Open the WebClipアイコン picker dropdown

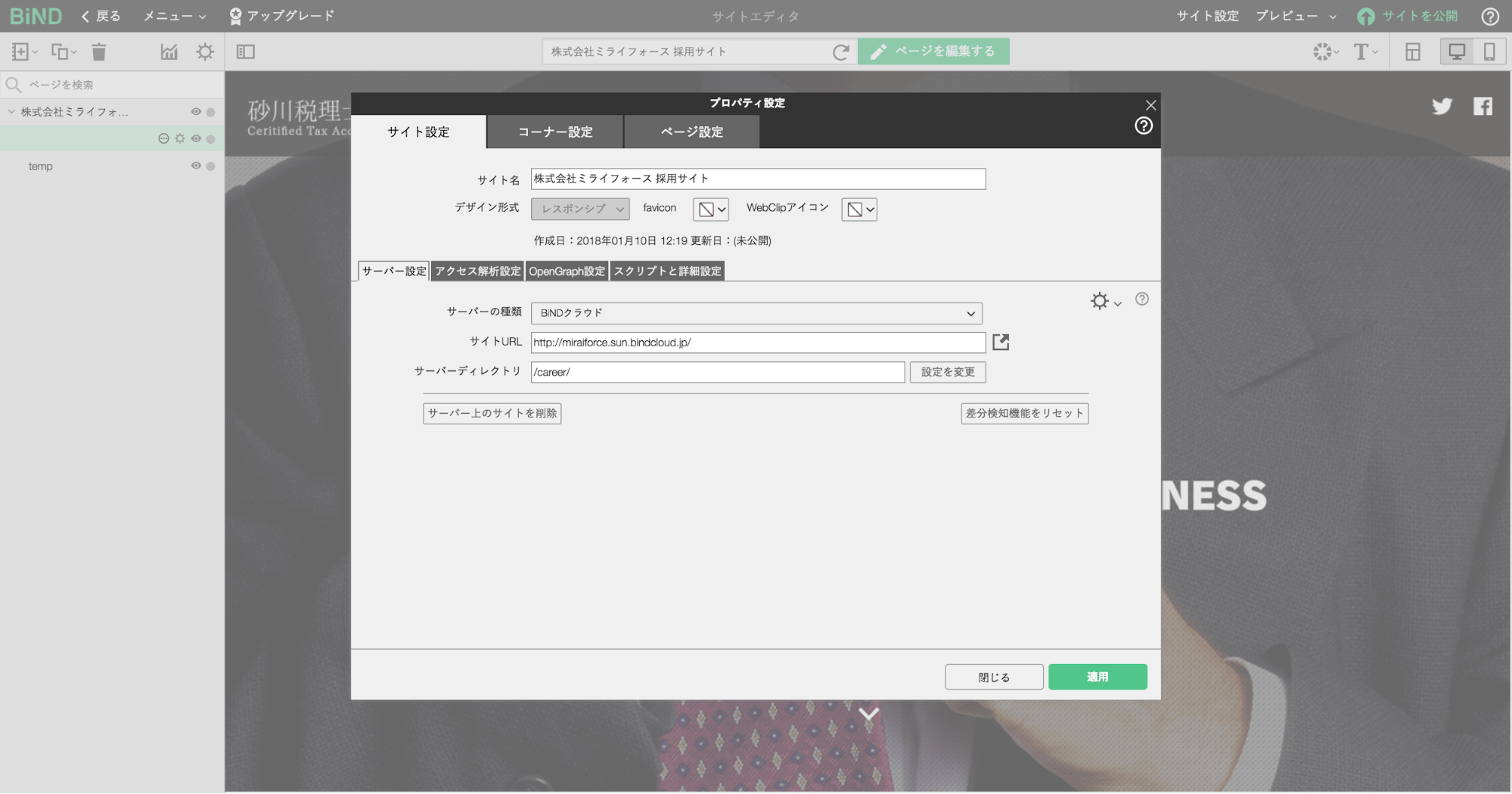[x=859, y=209]
